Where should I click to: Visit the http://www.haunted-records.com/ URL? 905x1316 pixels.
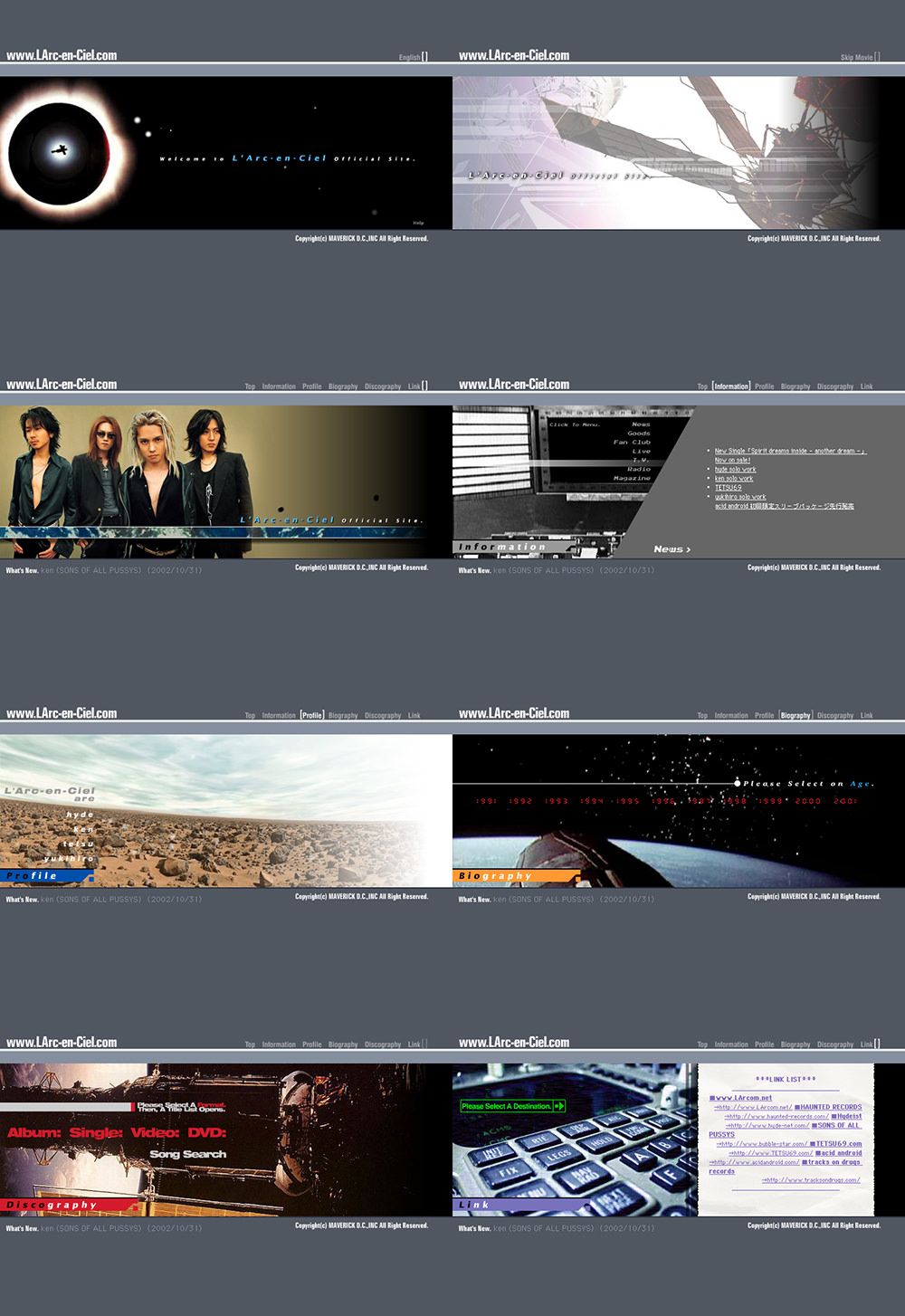coord(776,1117)
